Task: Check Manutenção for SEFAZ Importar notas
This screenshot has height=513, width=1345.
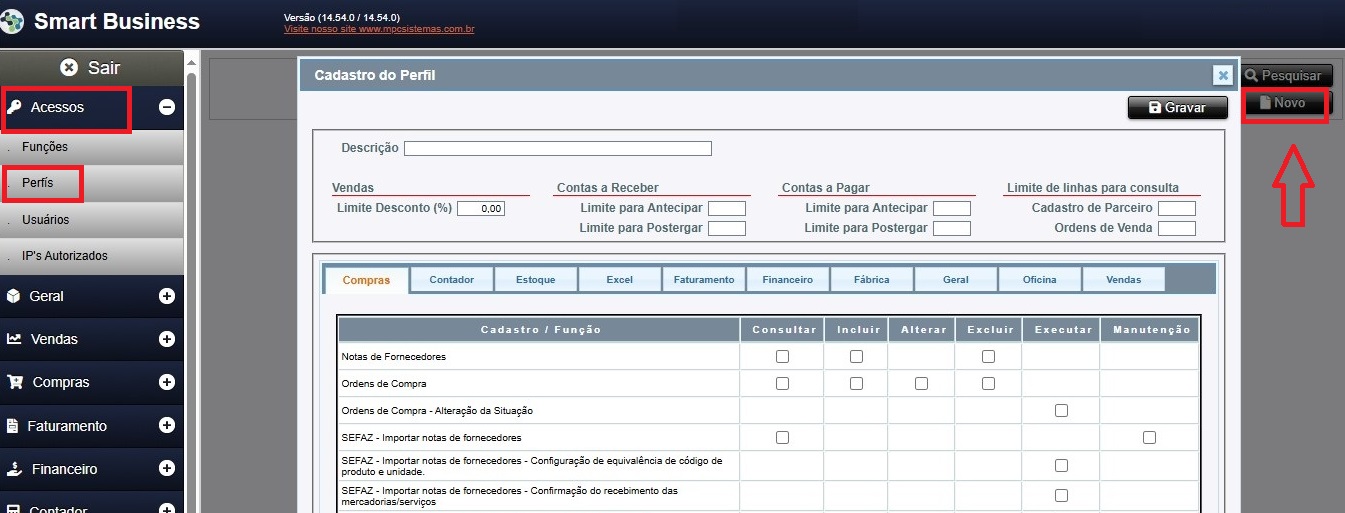Action: click(1149, 437)
